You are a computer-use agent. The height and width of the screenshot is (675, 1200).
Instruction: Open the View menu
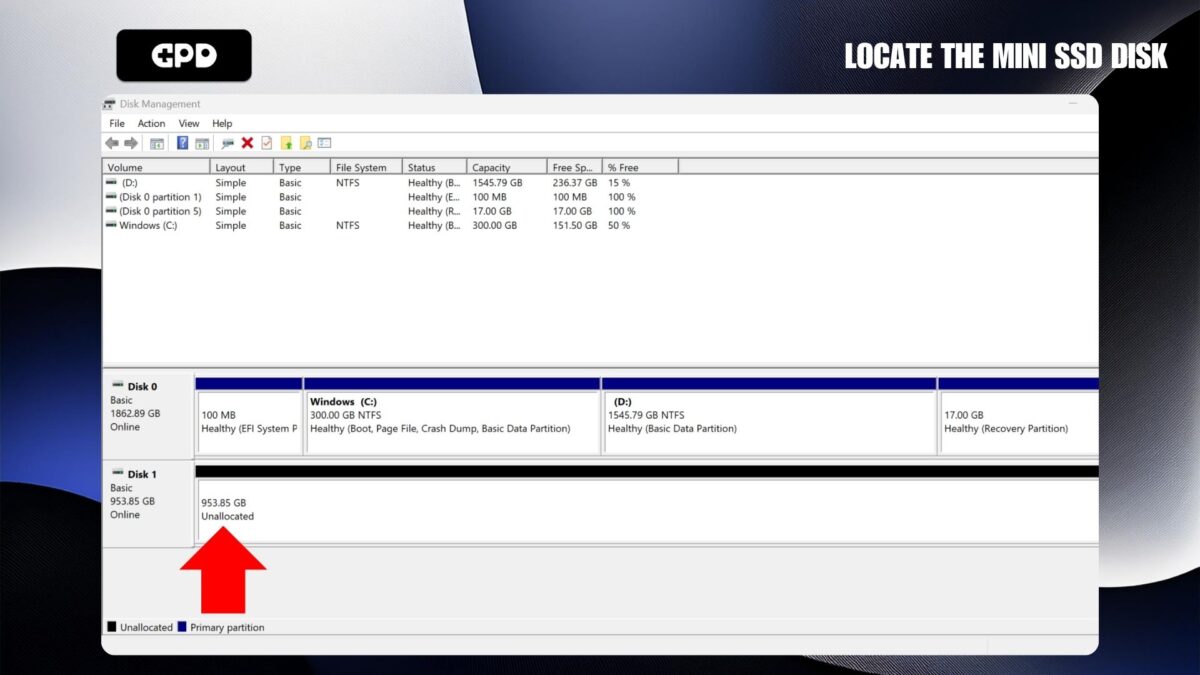click(x=188, y=123)
